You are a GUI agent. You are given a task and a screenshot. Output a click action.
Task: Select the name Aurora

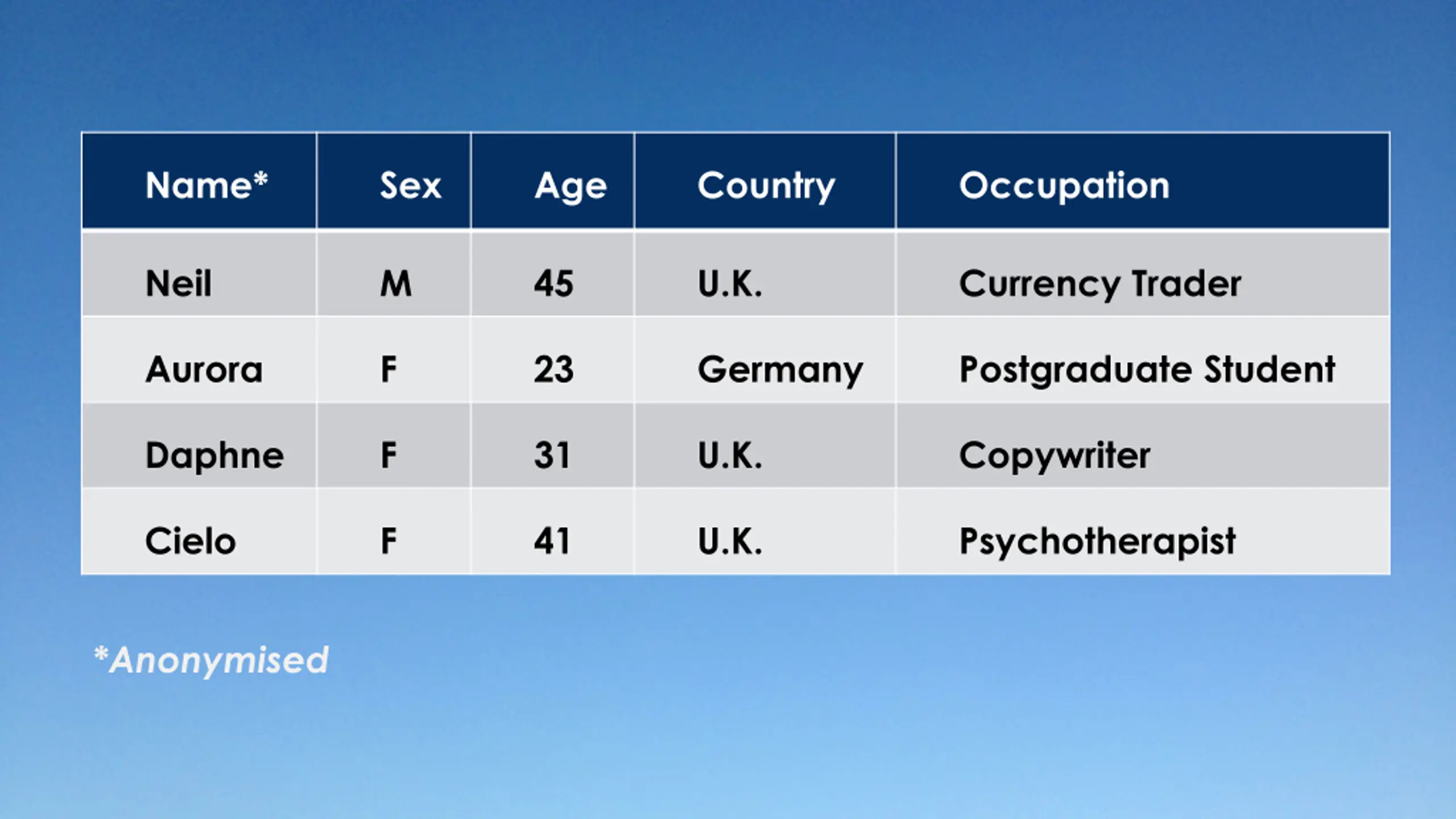204,369
